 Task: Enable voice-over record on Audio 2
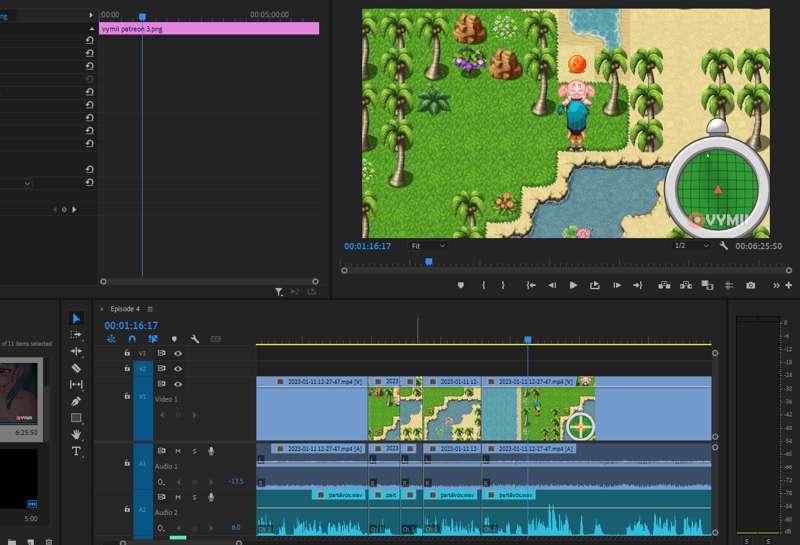(211, 497)
